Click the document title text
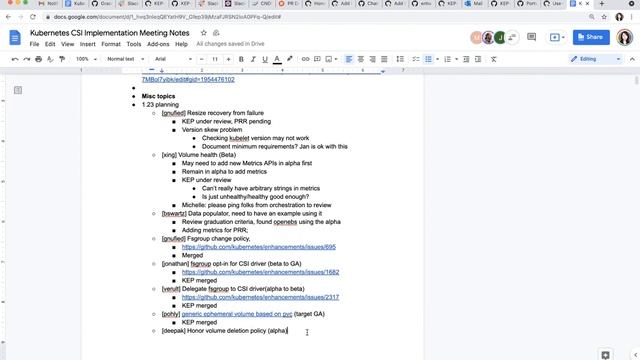The image size is (640, 360). tap(109, 33)
